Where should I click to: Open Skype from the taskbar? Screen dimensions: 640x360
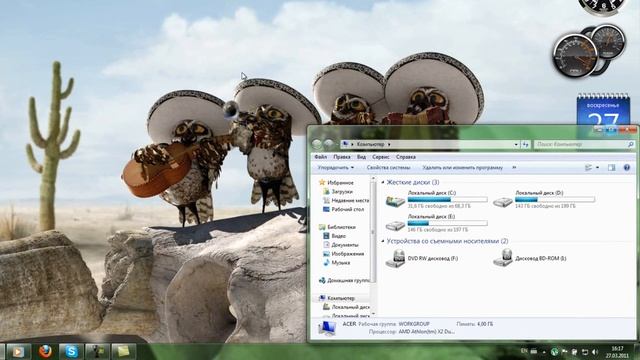point(71,351)
